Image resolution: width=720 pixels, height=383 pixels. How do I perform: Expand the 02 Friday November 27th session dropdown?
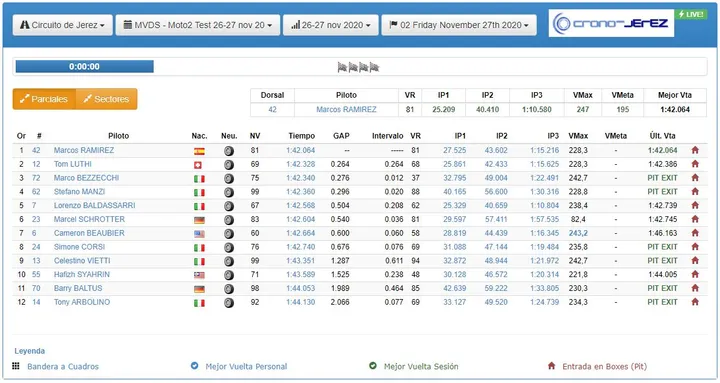point(459,25)
